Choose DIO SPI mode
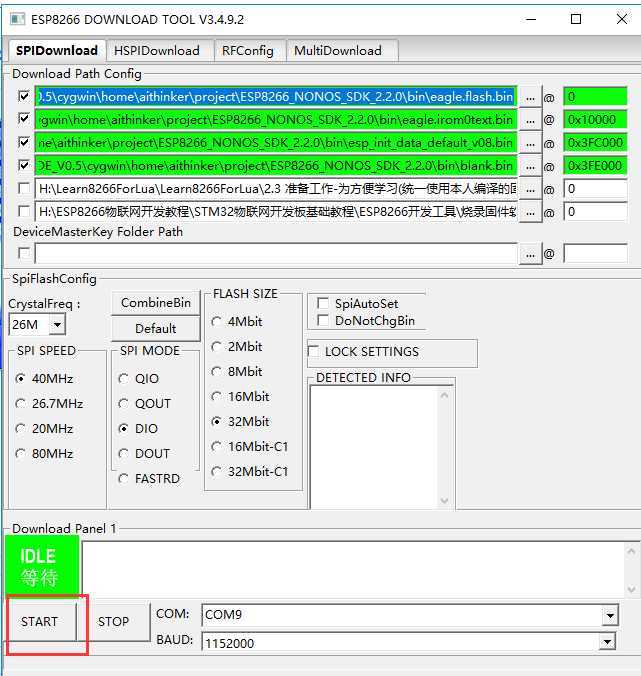641x676 pixels. click(123, 429)
